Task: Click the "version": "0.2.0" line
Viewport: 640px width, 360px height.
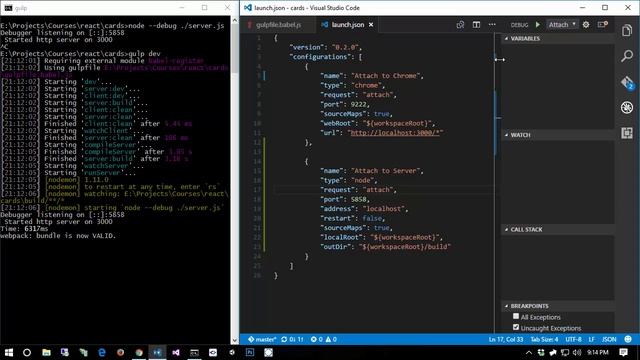Action: pyautogui.click(x=325, y=47)
